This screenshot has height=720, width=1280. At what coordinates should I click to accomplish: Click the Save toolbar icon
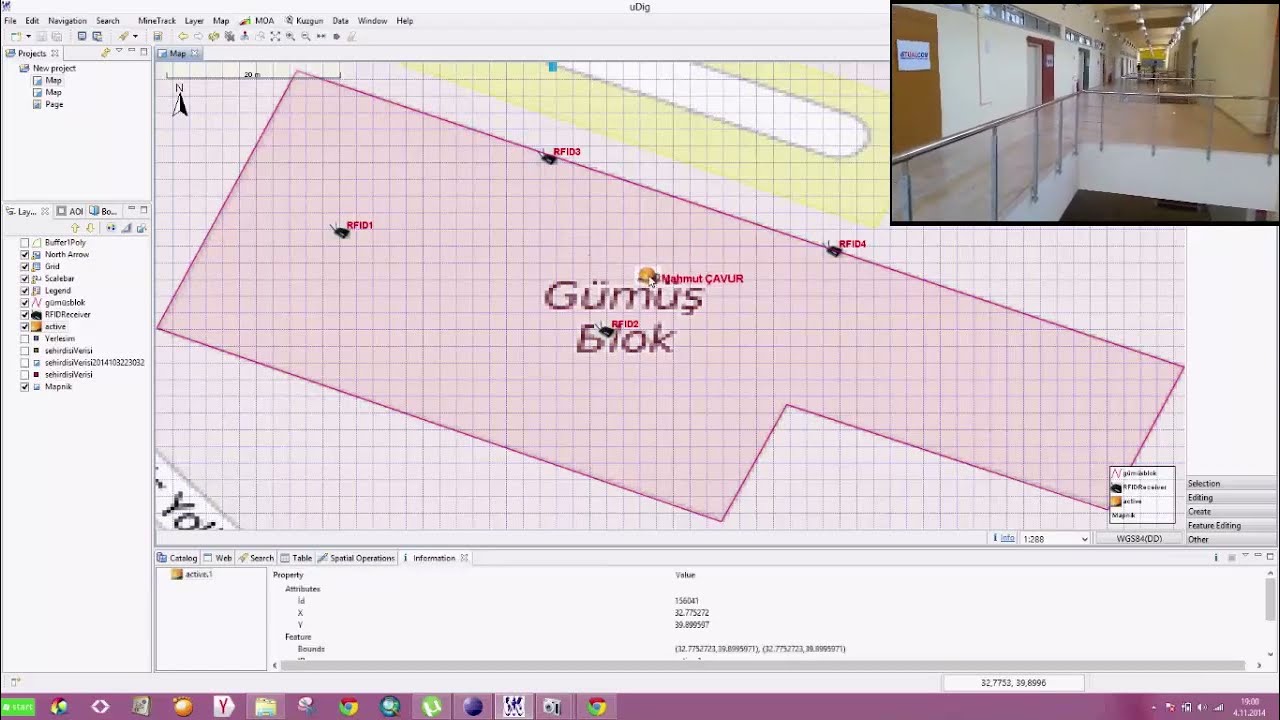pos(42,36)
